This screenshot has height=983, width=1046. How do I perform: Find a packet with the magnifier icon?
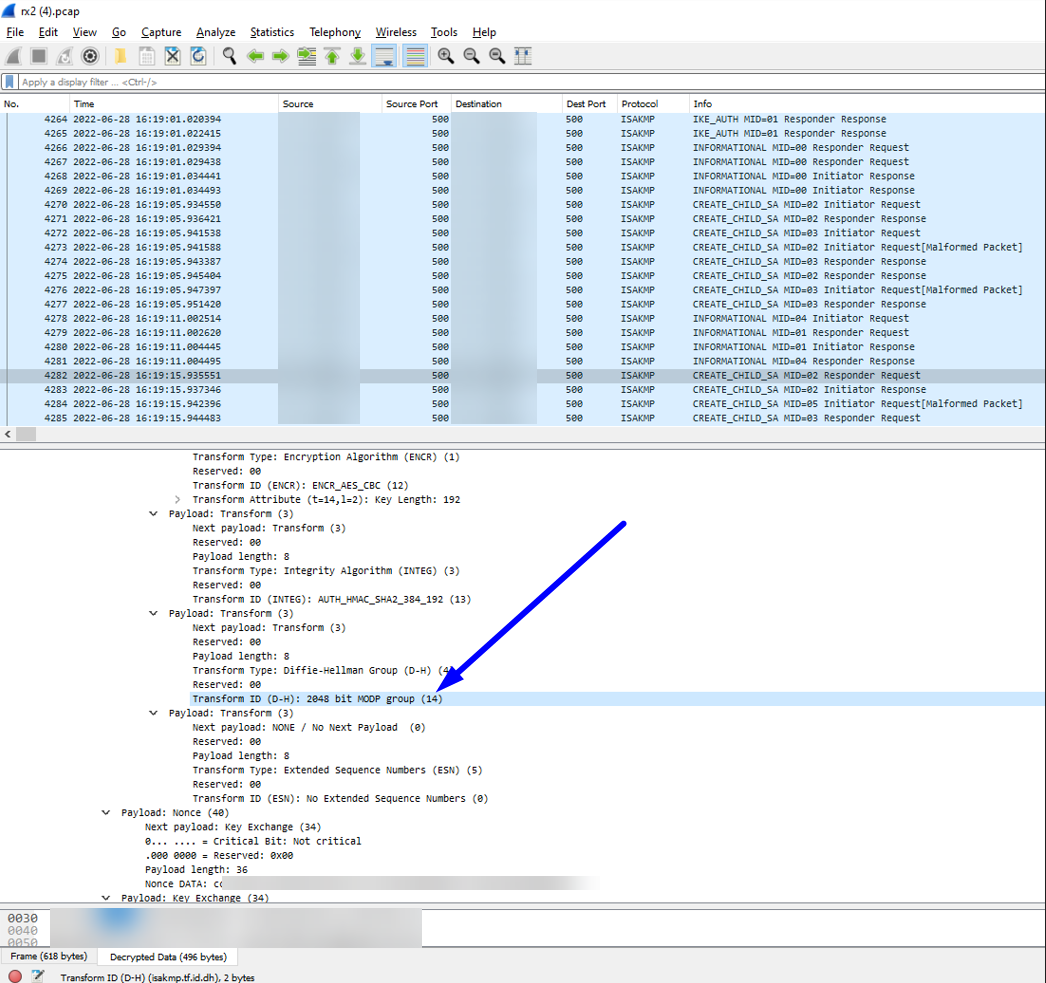click(x=228, y=56)
